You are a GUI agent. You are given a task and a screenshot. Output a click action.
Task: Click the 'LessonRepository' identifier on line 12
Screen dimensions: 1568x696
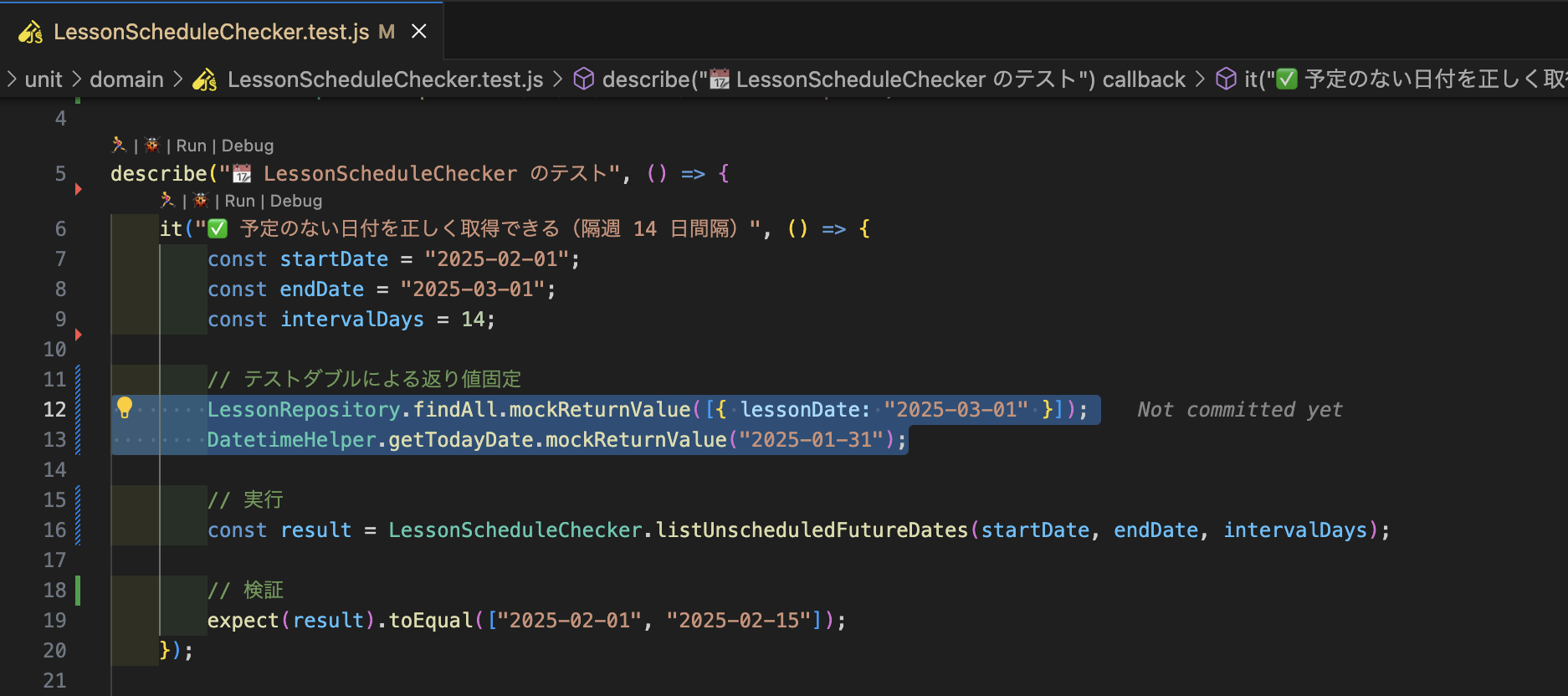pos(304,410)
